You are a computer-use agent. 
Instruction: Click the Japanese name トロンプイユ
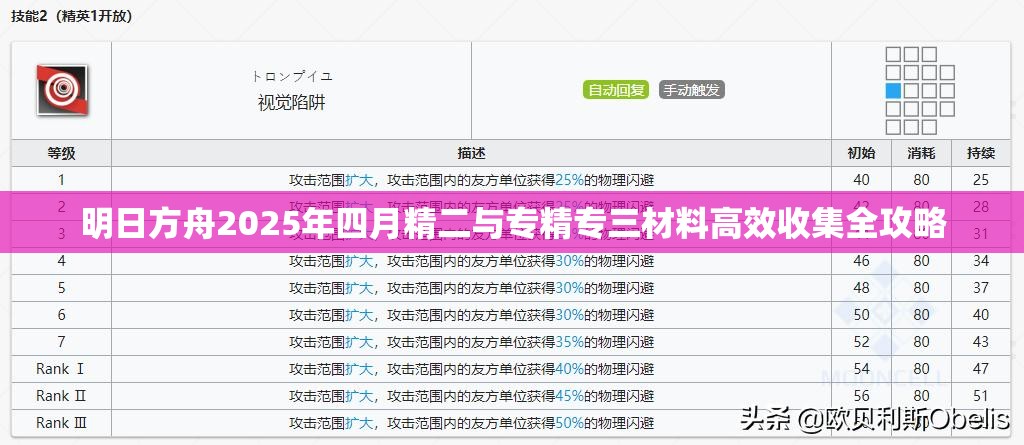click(x=292, y=76)
